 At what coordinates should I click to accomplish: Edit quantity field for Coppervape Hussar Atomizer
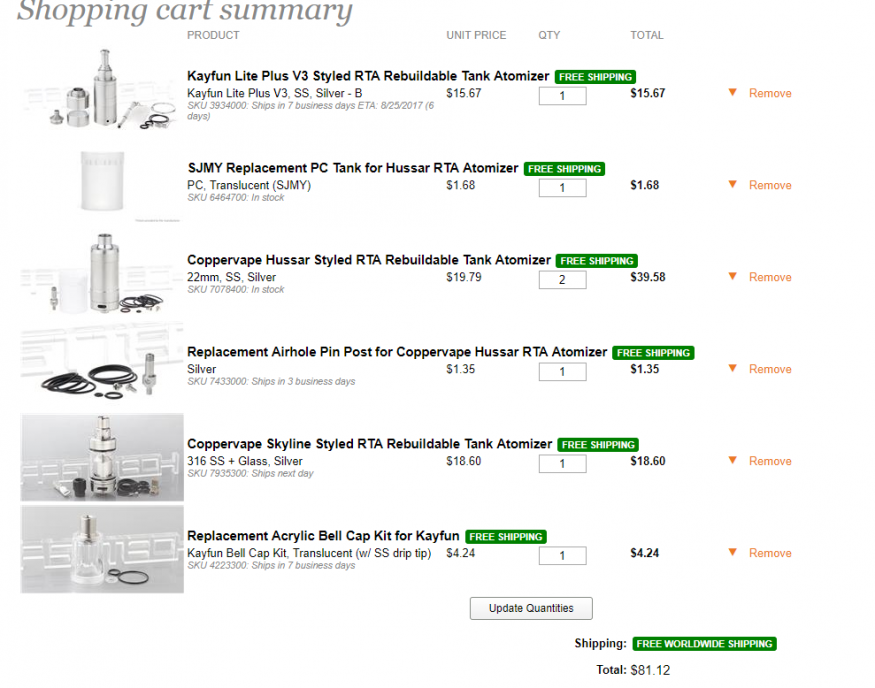[x=562, y=280]
